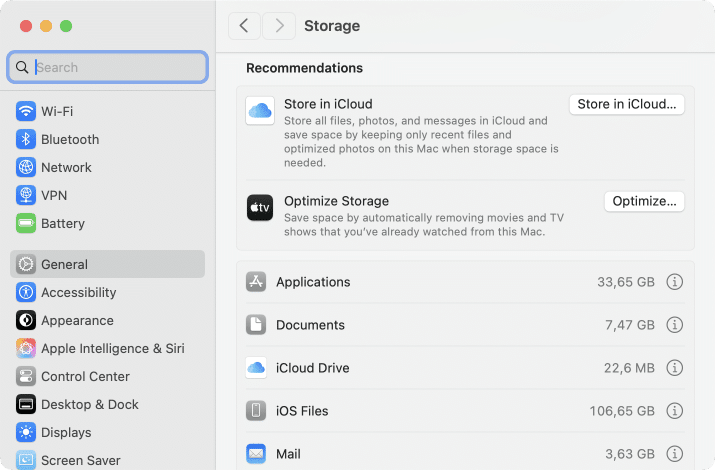Click the 22,6 MB size value

tap(629, 368)
